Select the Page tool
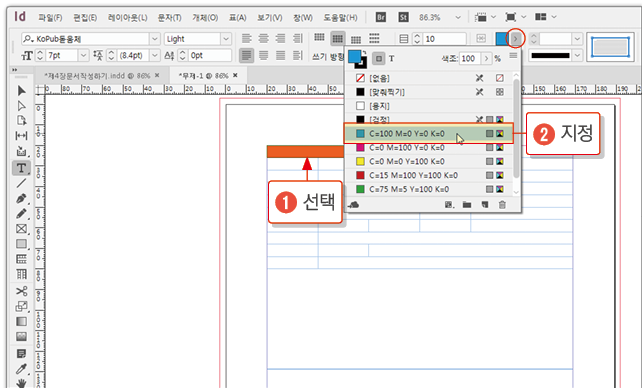642x388 pixels. [21, 121]
